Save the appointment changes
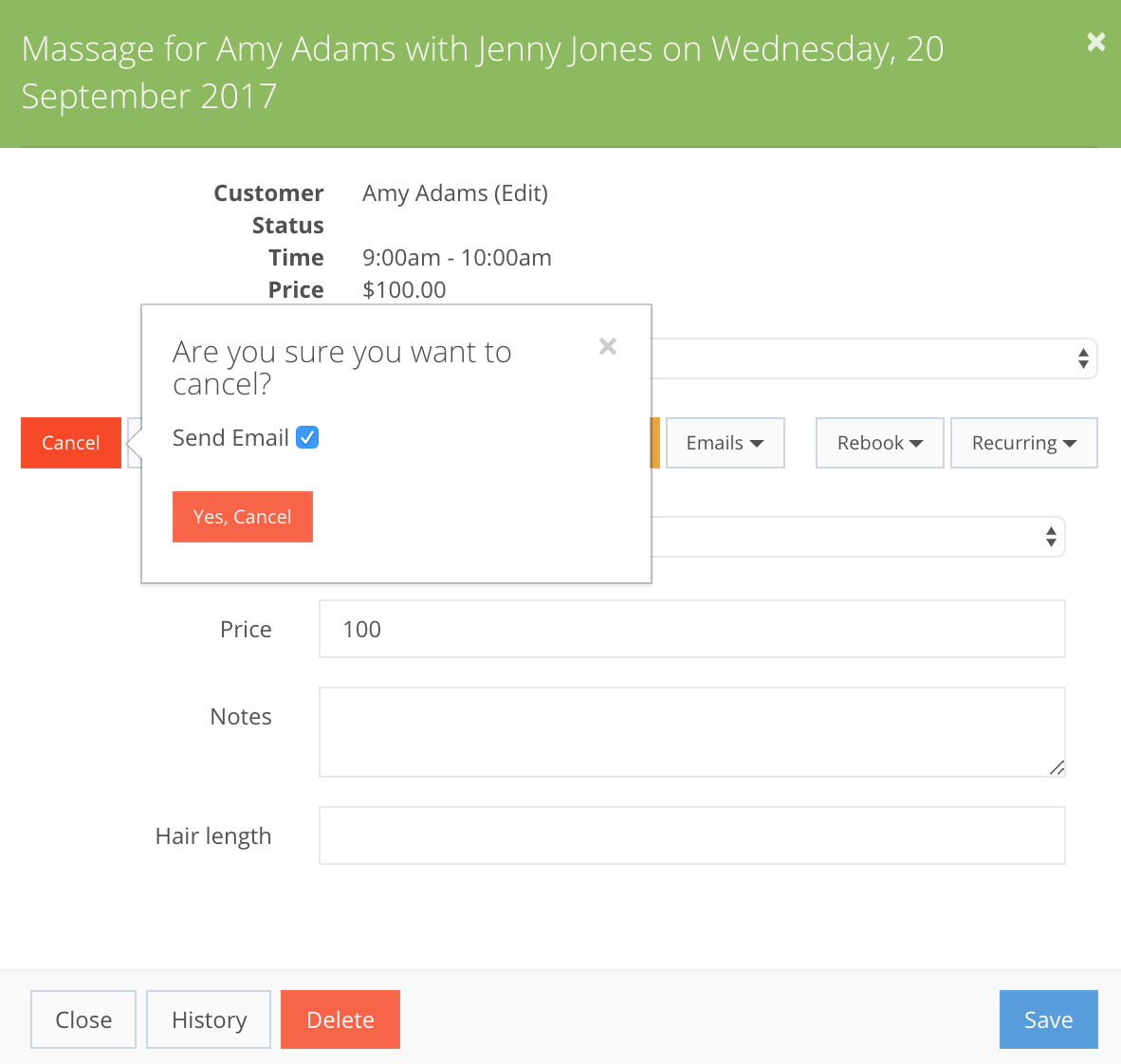1121x1064 pixels. click(x=1048, y=1019)
